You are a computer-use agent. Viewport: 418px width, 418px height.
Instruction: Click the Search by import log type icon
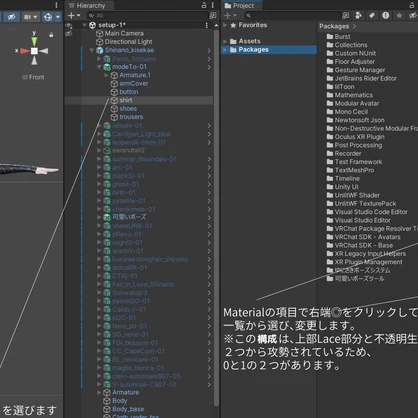386,15
